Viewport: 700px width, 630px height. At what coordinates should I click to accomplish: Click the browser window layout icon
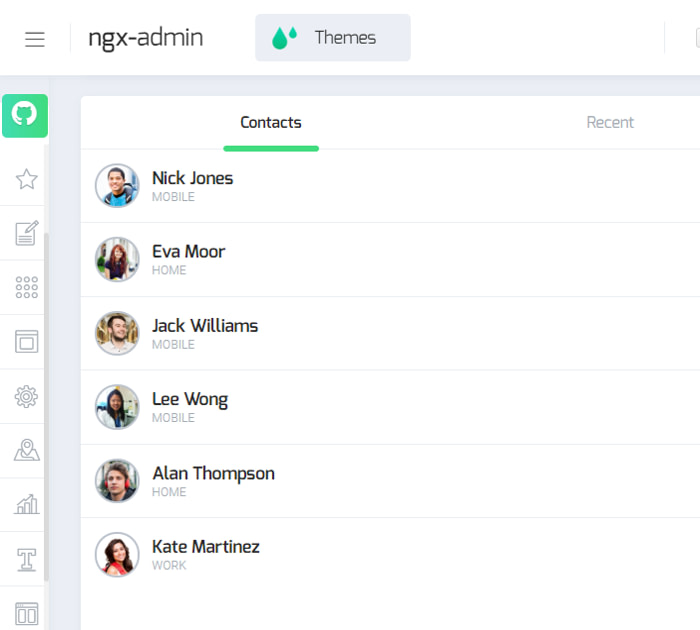(26, 342)
